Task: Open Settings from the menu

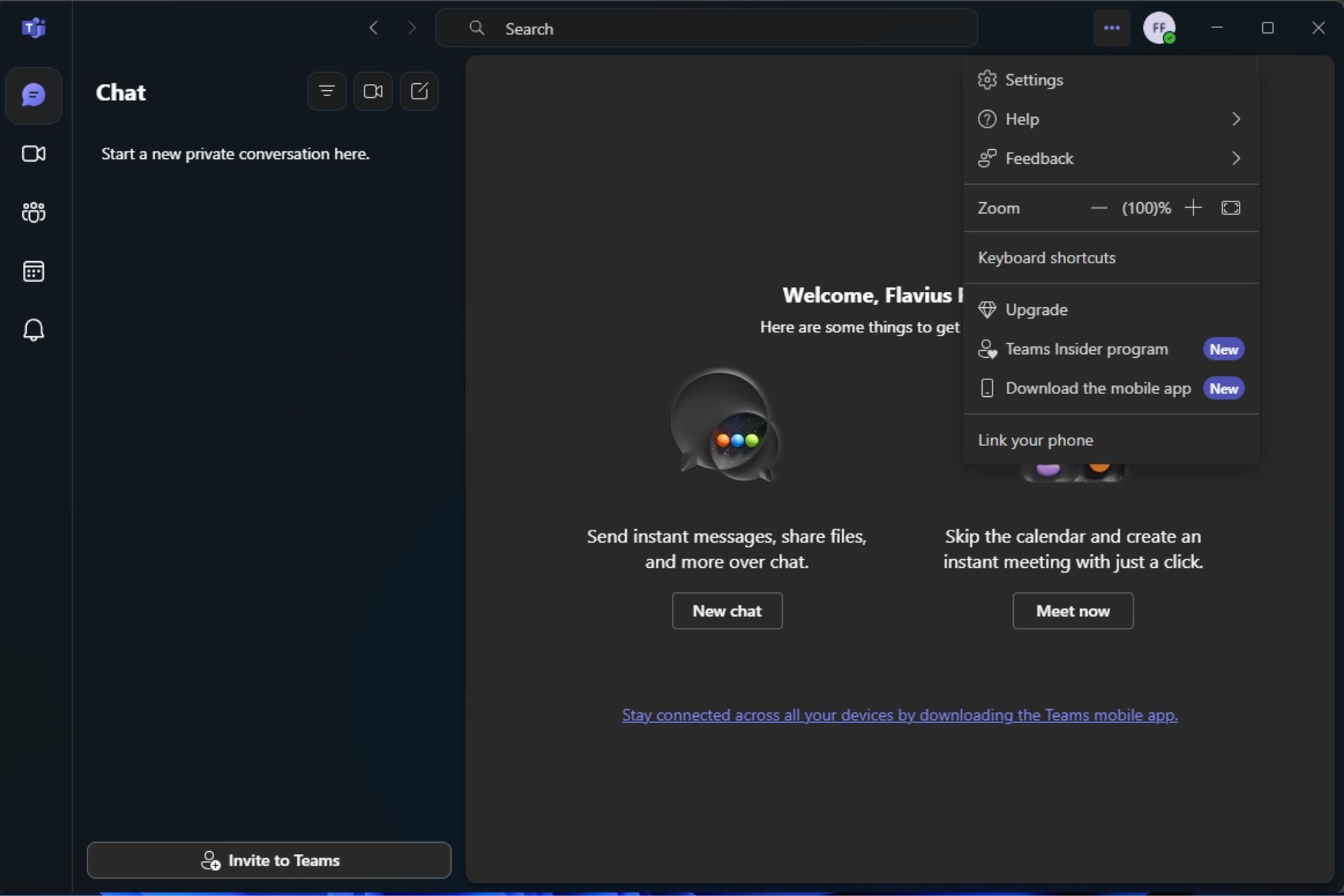Action: pos(1034,79)
